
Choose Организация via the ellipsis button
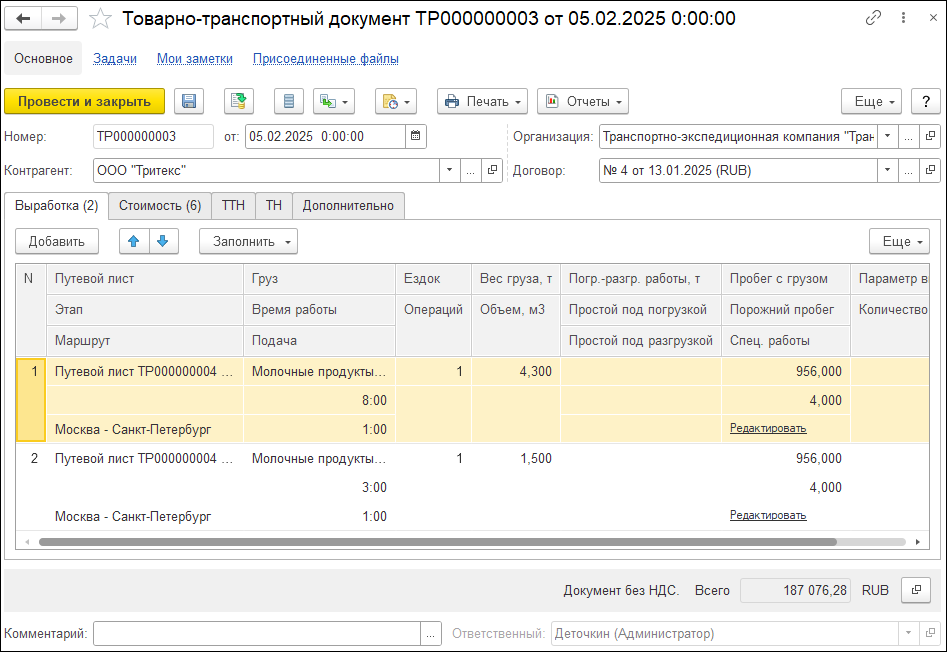click(908, 136)
